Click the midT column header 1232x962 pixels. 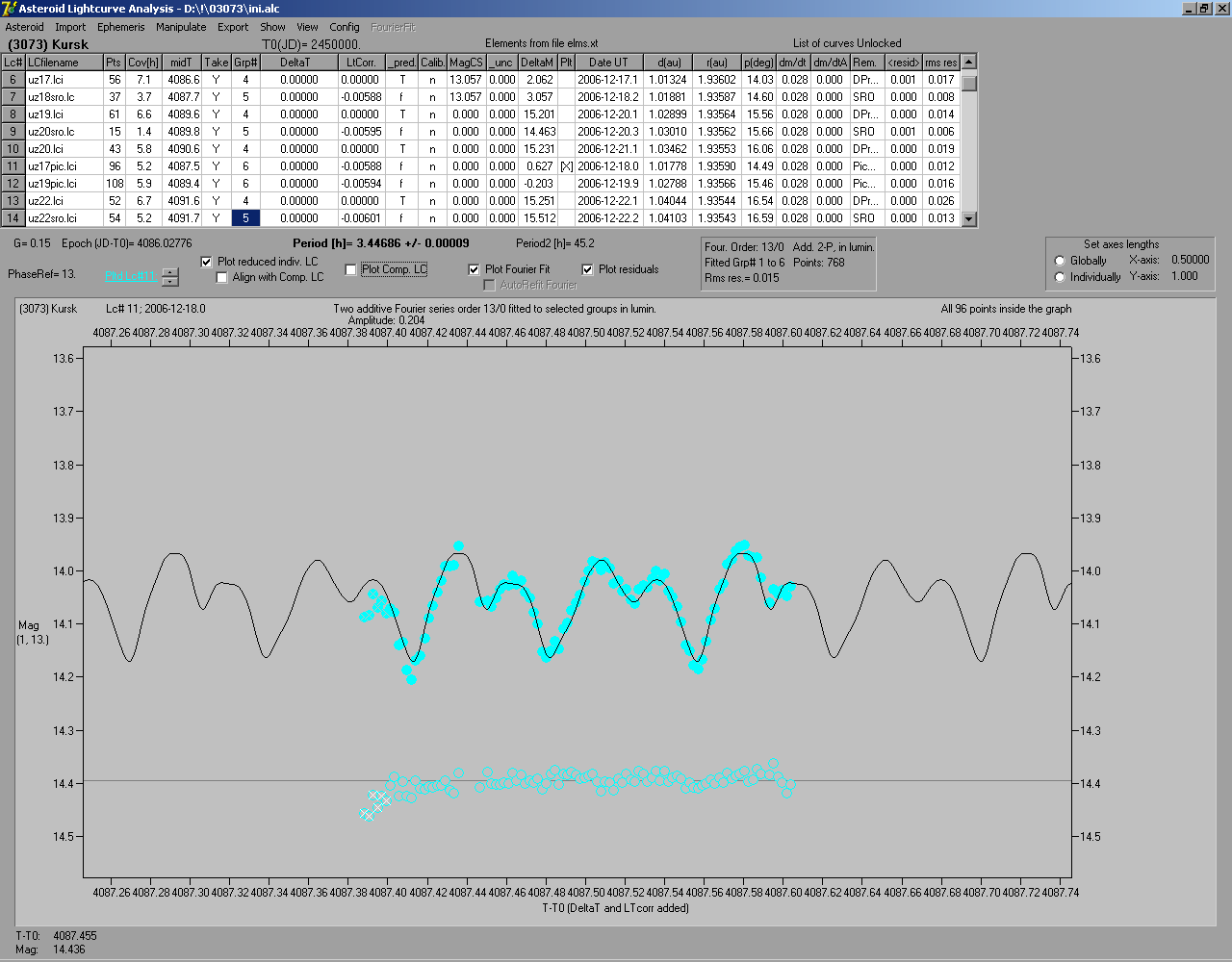click(x=182, y=63)
